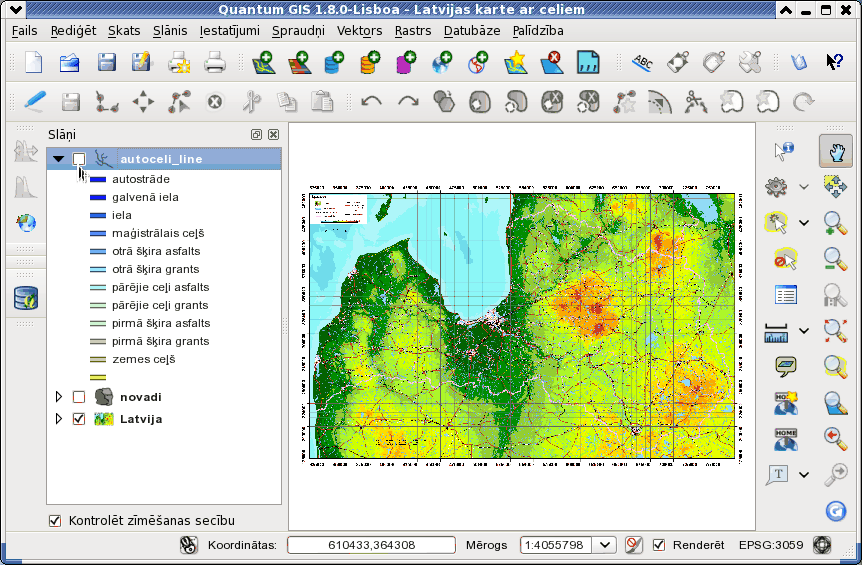The width and height of the screenshot is (862, 565).
Task: Add vector layer icon
Action: 263,63
